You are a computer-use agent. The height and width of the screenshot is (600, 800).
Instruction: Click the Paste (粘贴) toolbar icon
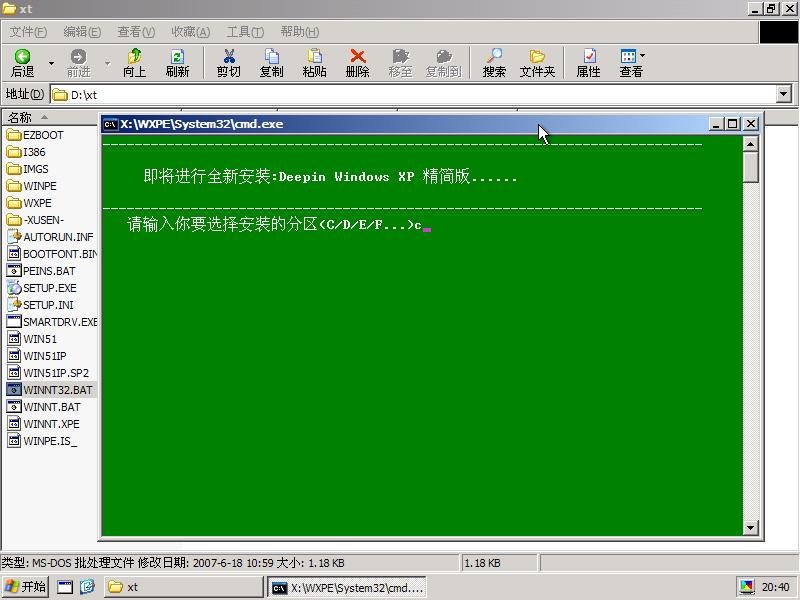(x=315, y=56)
